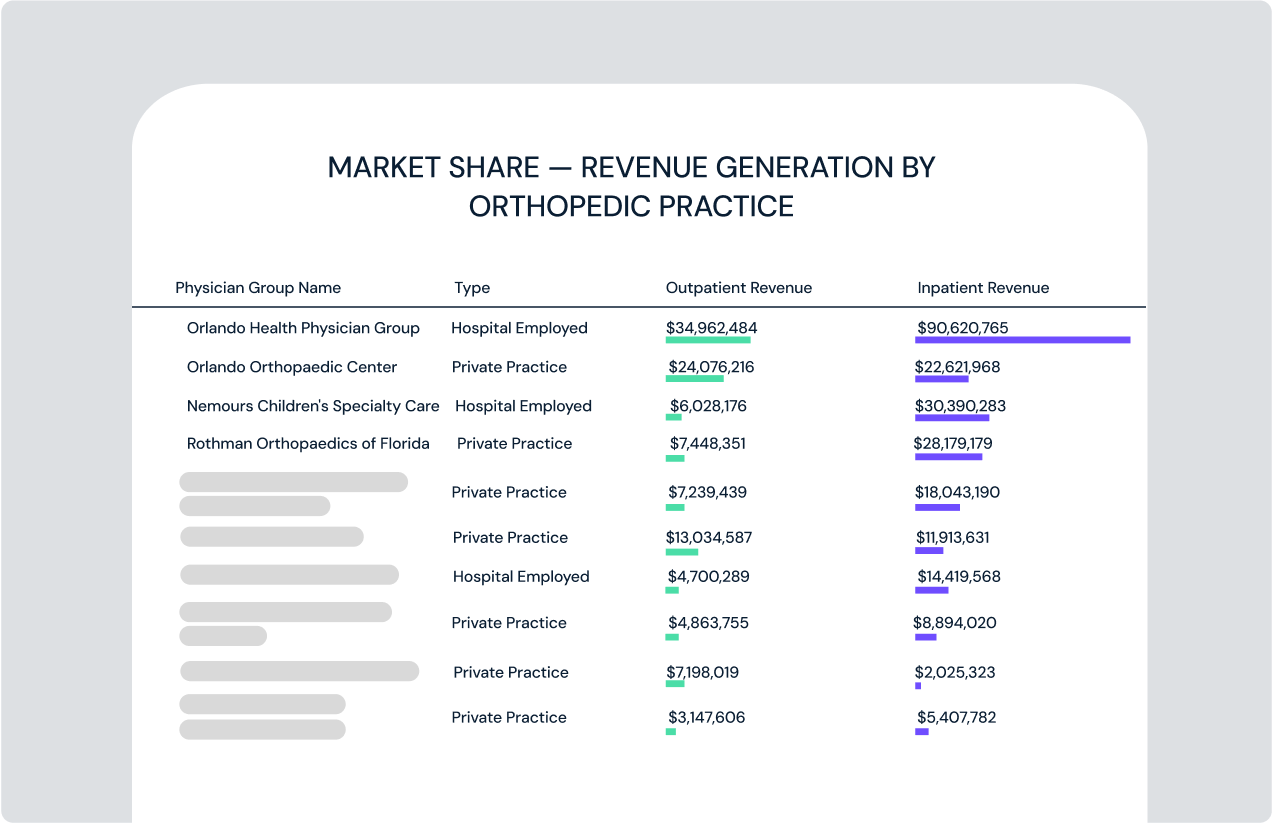The image size is (1272, 826).
Task: Click Nemours Children's Specialty Care name
Action: click(x=313, y=406)
